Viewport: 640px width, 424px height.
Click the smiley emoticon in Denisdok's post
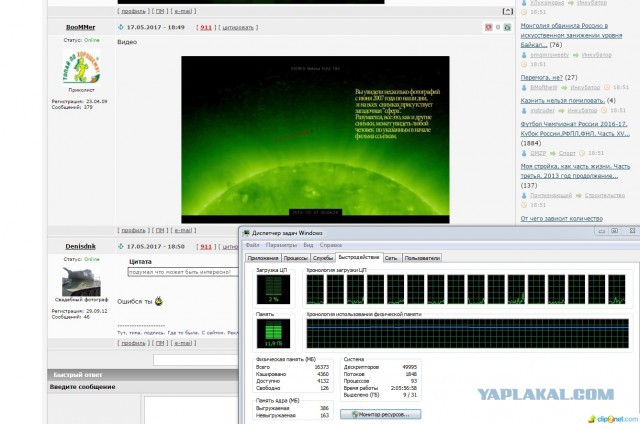158,301
